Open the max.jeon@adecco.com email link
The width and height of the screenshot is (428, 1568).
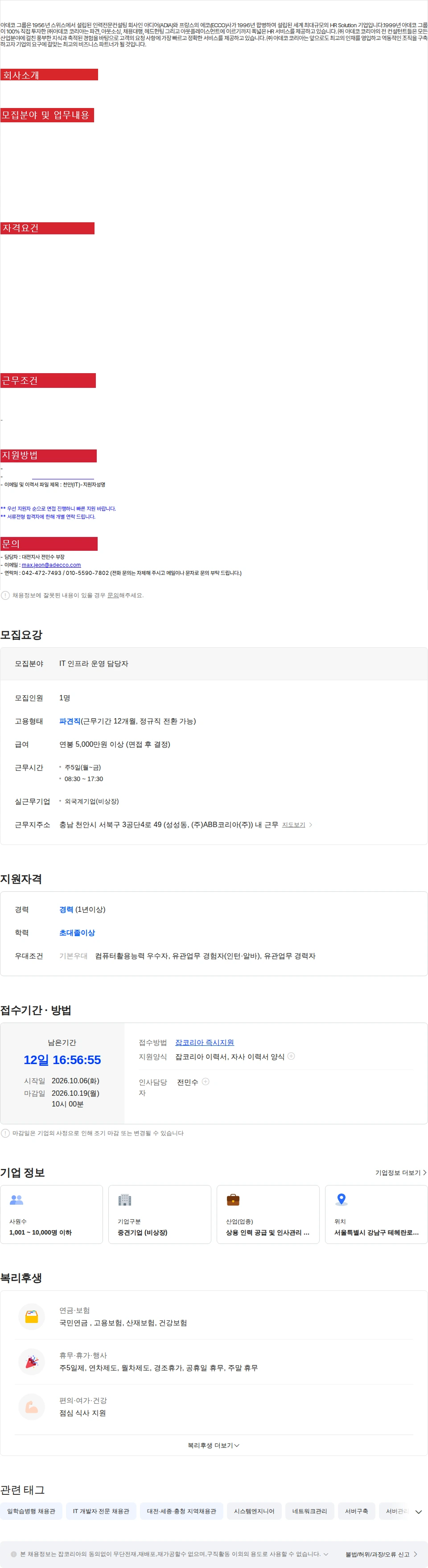pos(51,565)
